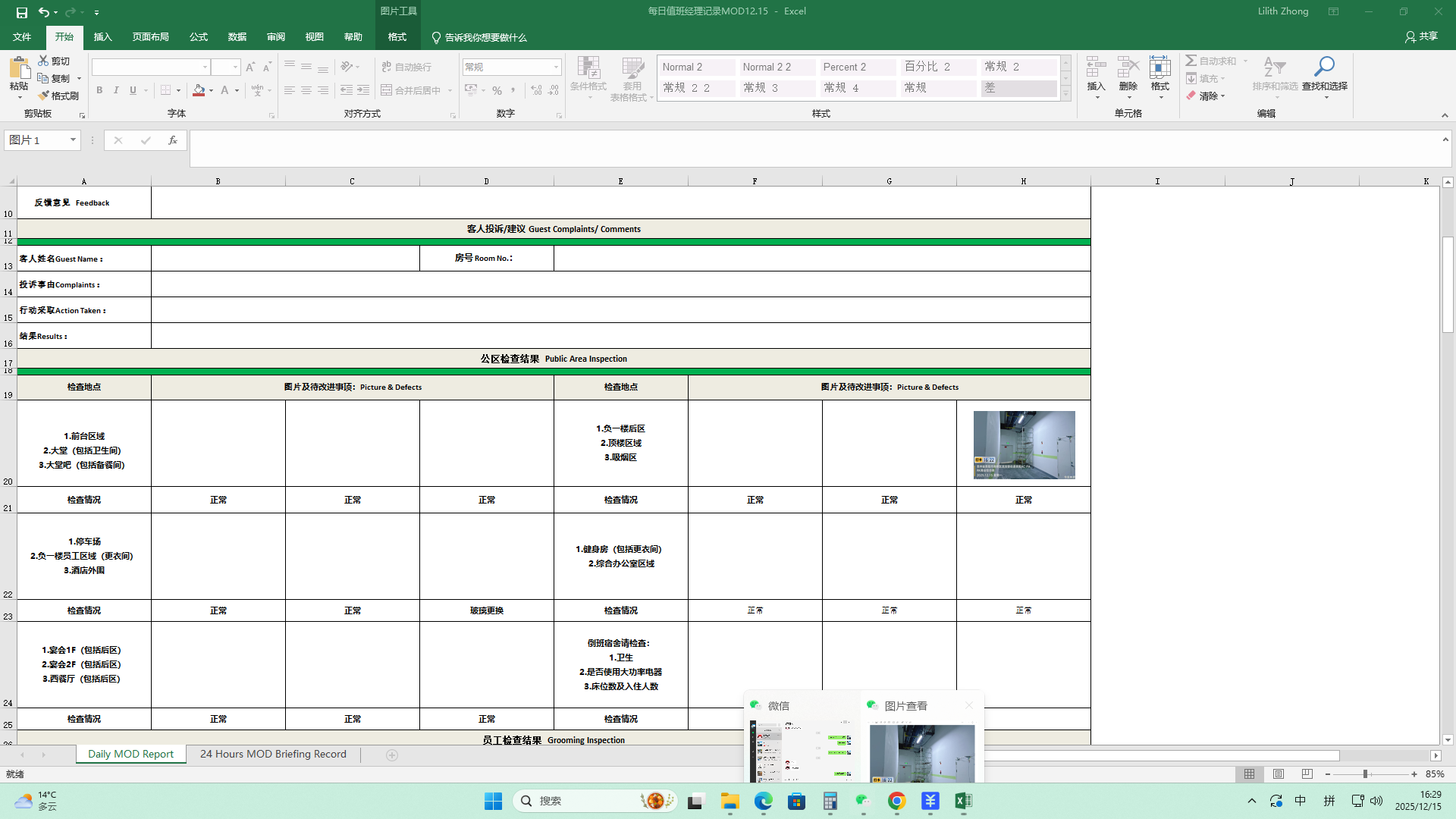Open the 插入 ribbon tab

coord(102,37)
